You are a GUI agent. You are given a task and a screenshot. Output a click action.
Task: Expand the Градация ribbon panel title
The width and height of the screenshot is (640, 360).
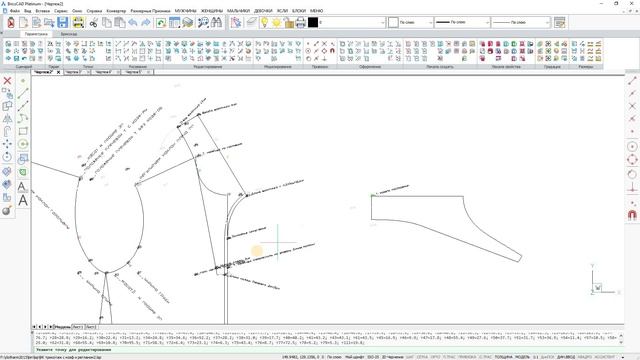click(x=552, y=66)
